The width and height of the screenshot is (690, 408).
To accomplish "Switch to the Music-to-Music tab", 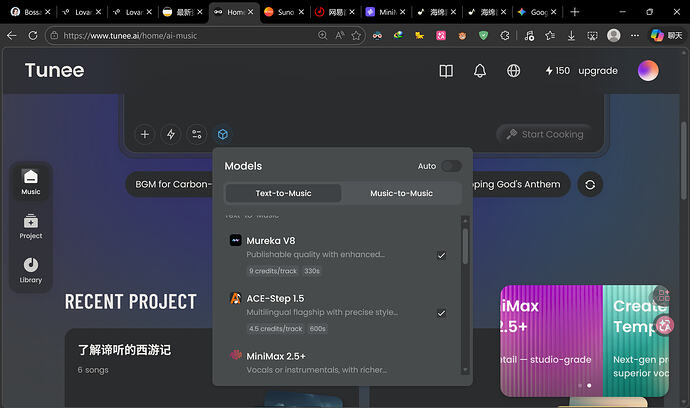I will [x=401, y=193].
